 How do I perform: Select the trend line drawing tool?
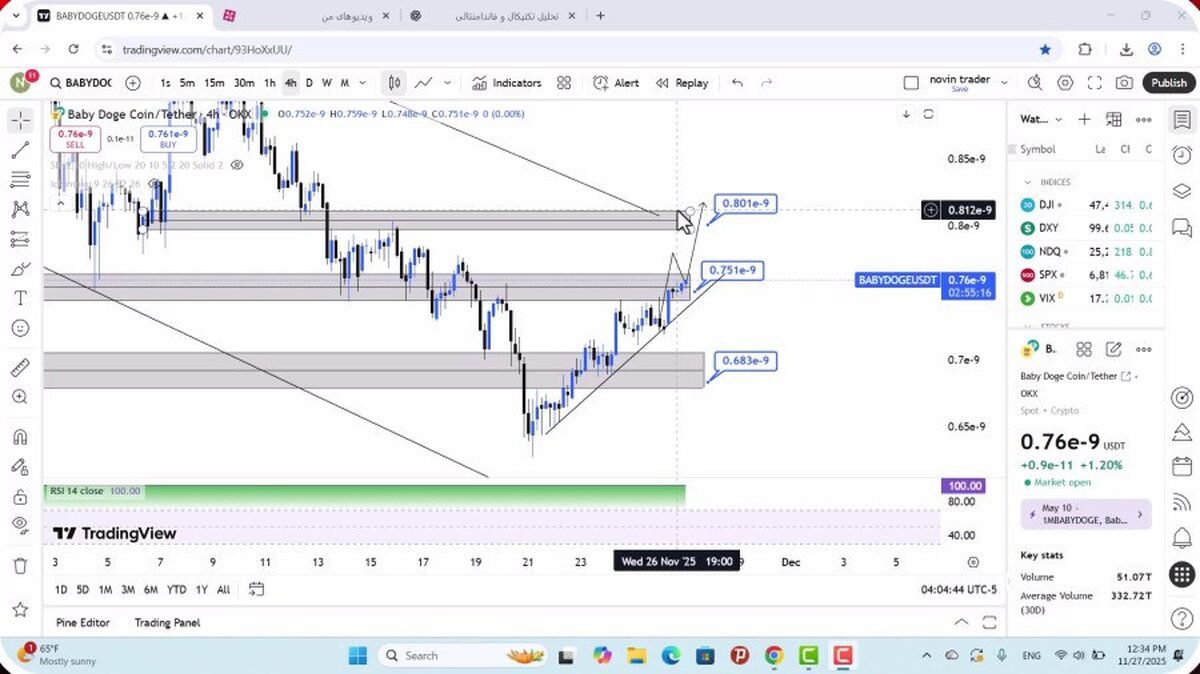tap(20, 150)
